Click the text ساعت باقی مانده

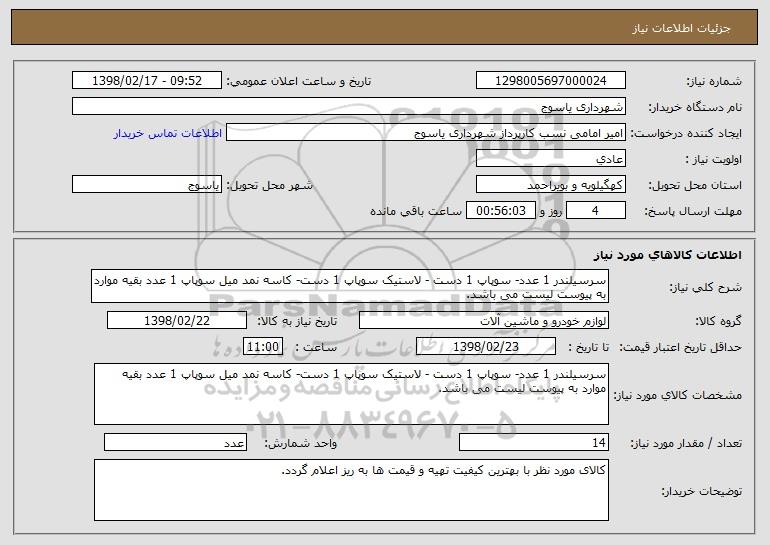click(415, 211)
